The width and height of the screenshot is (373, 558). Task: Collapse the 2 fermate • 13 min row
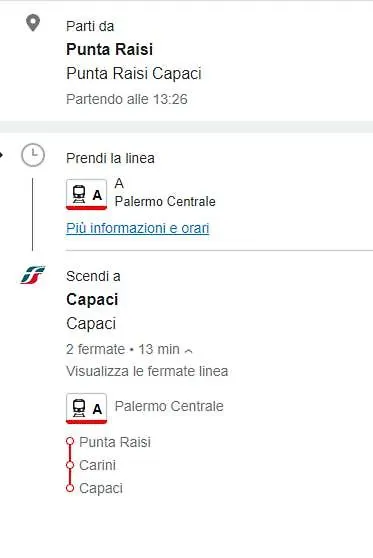tap(129, 349)
